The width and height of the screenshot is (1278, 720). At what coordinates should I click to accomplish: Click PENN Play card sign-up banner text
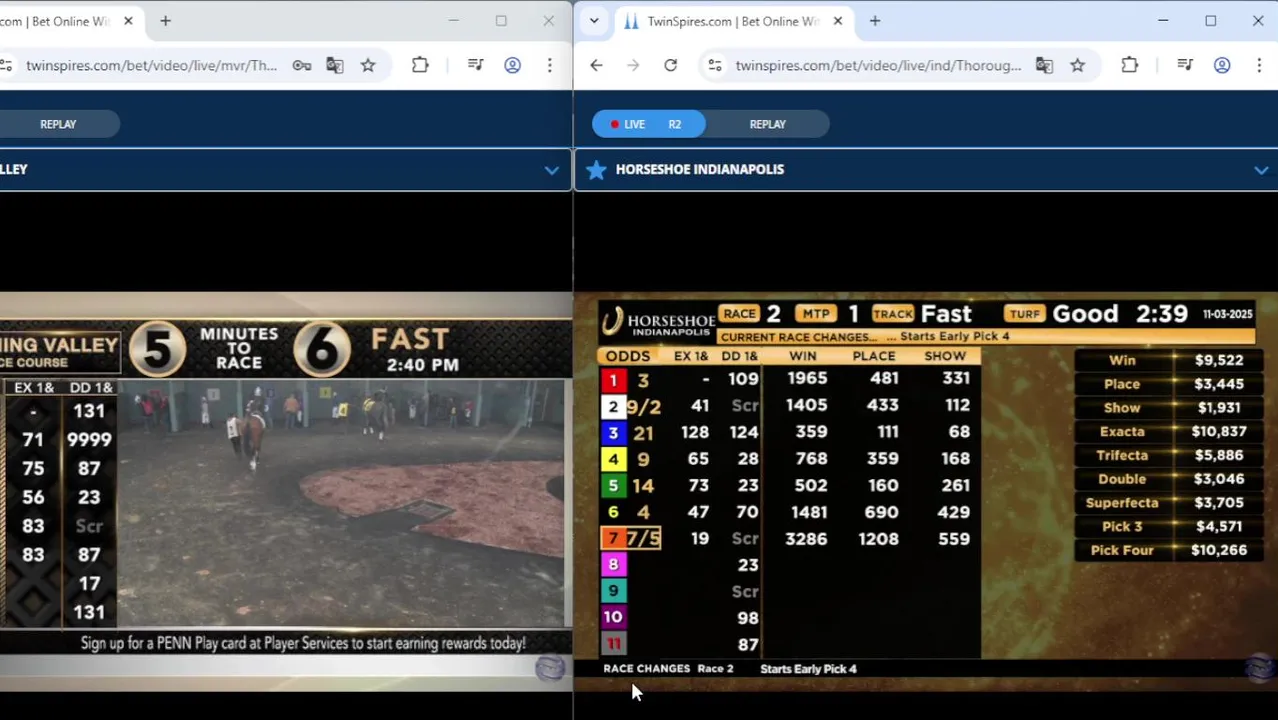[303, 643]
